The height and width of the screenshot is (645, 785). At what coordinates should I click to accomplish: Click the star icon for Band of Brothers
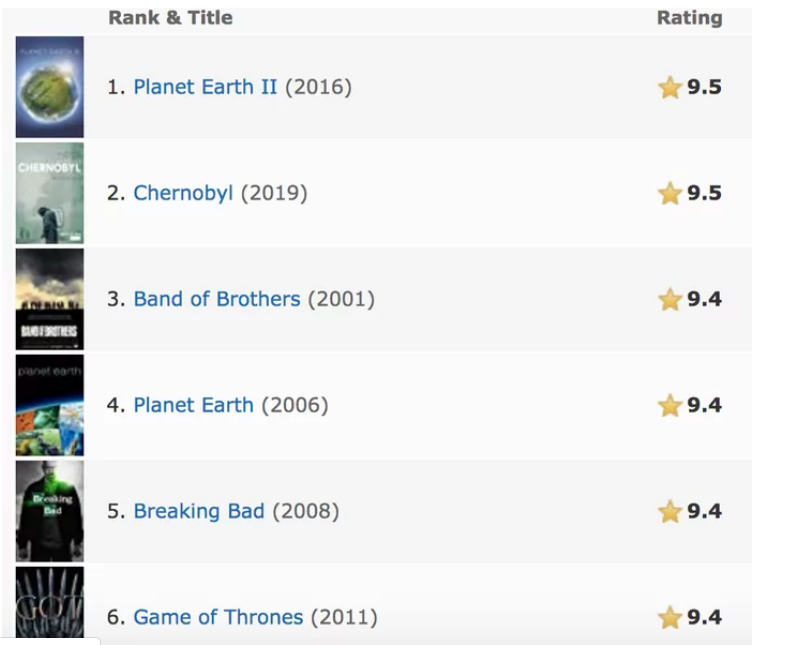click(670, 300)
